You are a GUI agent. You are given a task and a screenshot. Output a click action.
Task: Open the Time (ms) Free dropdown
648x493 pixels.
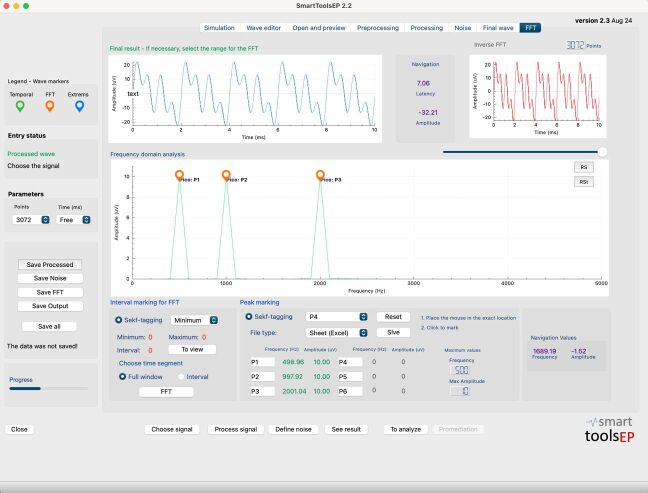tap(74, 220)
